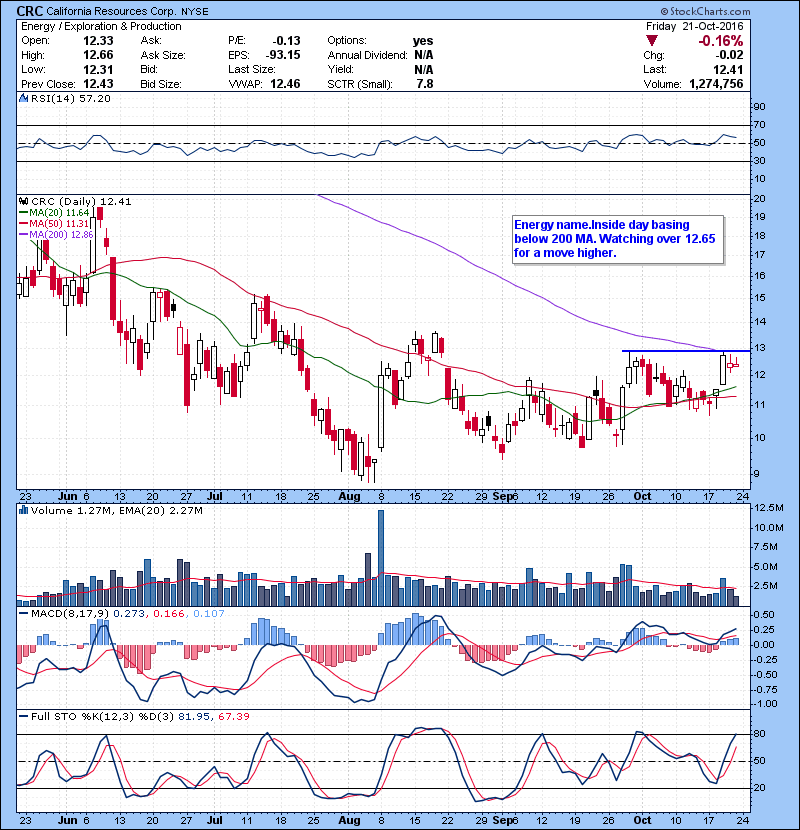Click the EPS value -93.15

pyautogui.click(x=283, y=55)
